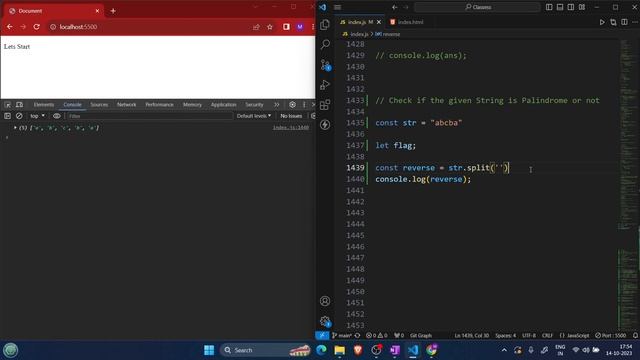
Task: Click the Port: 5500 live server item
Action: (610, 335)
